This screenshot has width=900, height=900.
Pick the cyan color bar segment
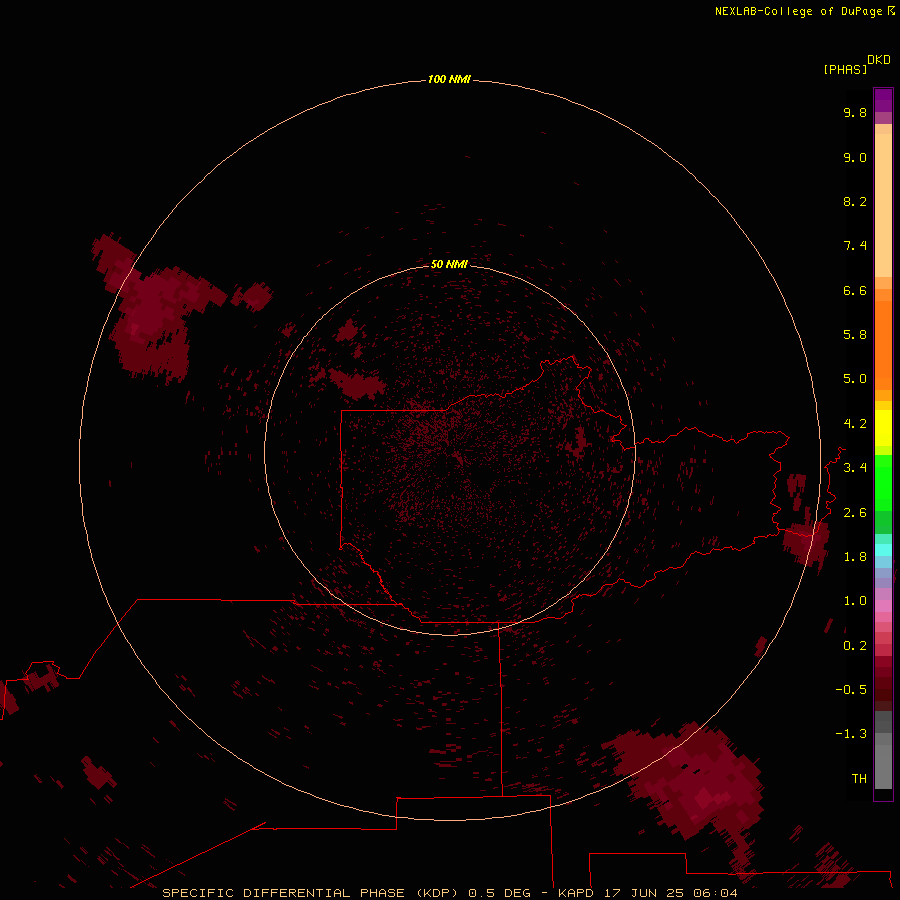coord(883,550)
